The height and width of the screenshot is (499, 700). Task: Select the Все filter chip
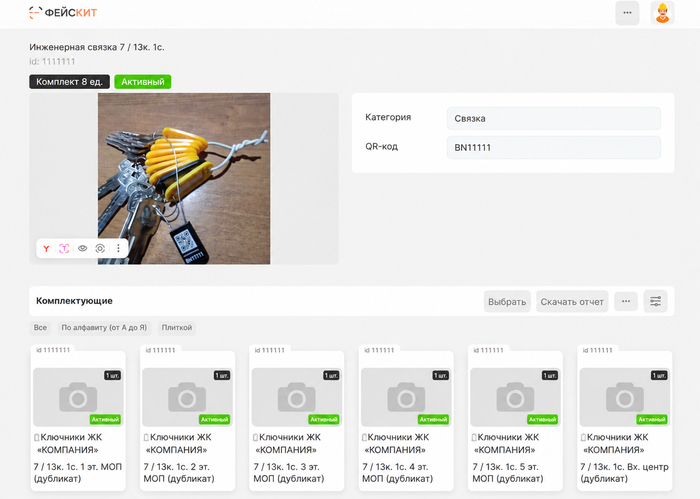click(40, 328)
